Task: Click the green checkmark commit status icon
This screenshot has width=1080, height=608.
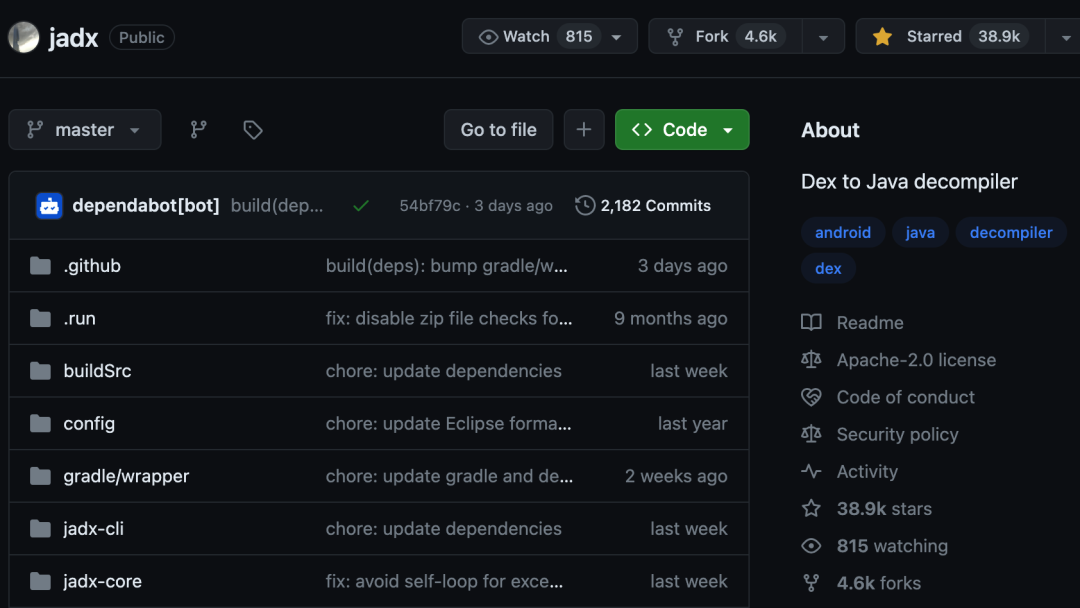Action: (361, 205)
